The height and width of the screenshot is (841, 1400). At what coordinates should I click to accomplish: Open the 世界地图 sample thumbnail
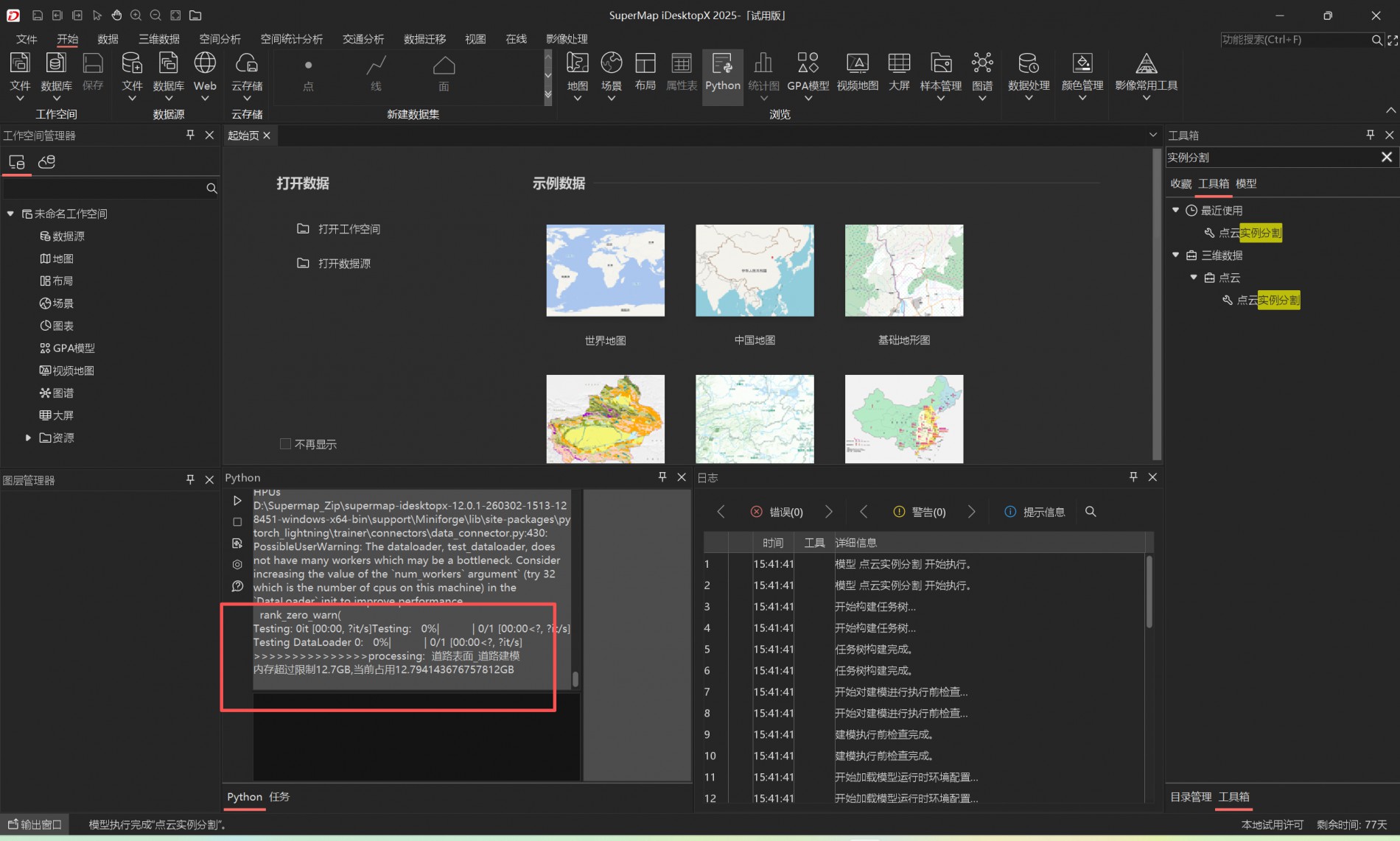(x=605, y=271)
